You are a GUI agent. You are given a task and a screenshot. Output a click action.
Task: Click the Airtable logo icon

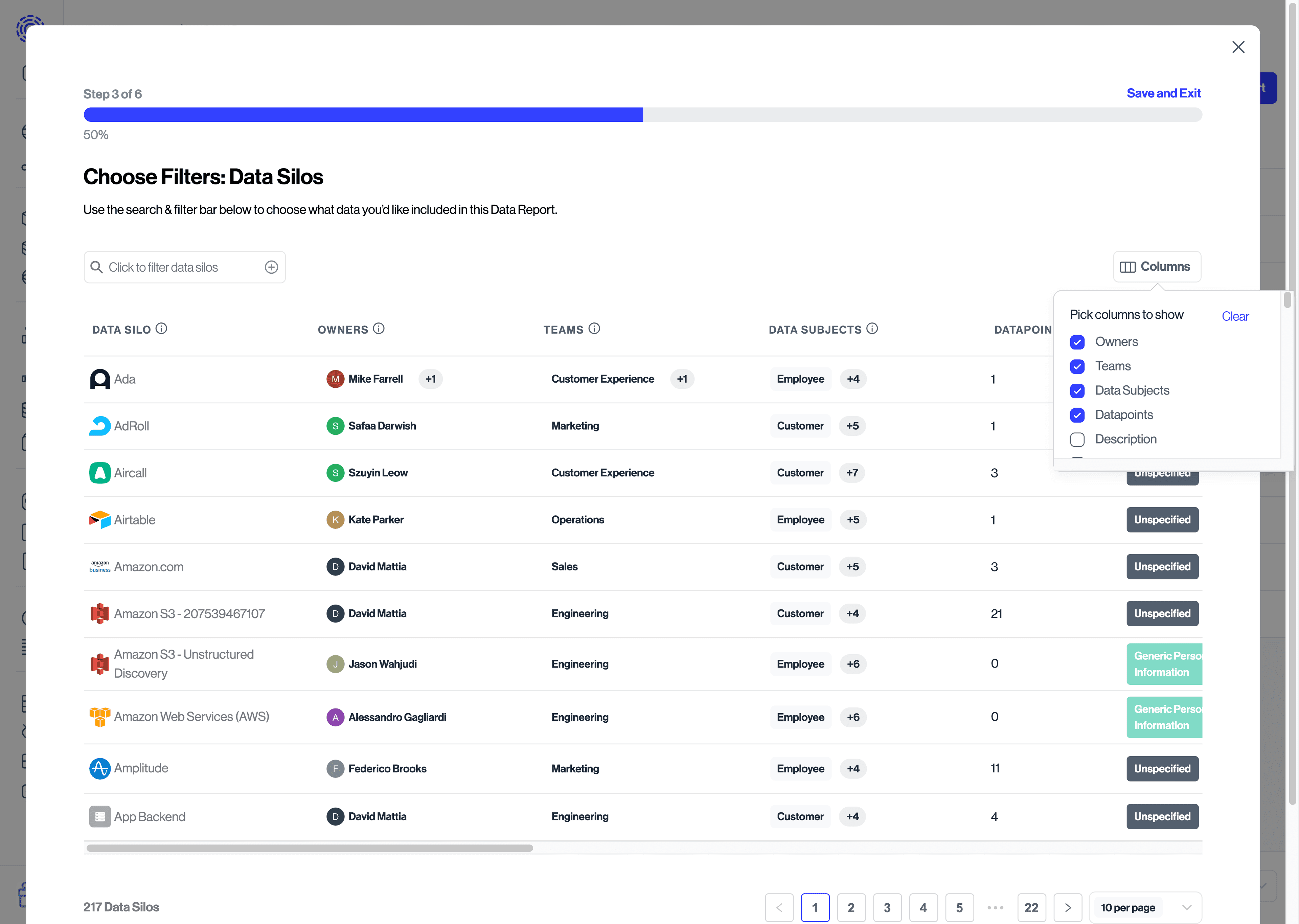(x=99, y=519)
